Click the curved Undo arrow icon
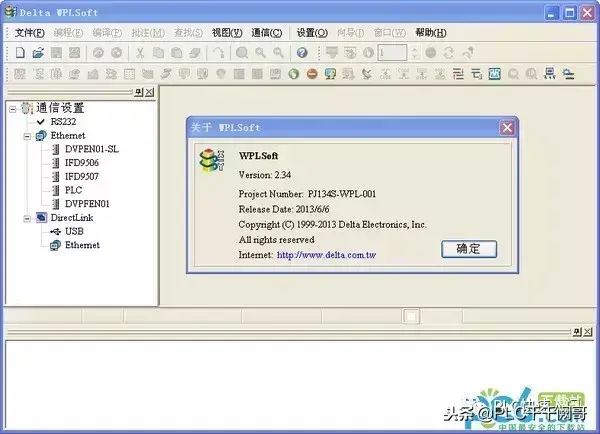The height and width of the screenshot is (434, 600). (x=218, y=52)
